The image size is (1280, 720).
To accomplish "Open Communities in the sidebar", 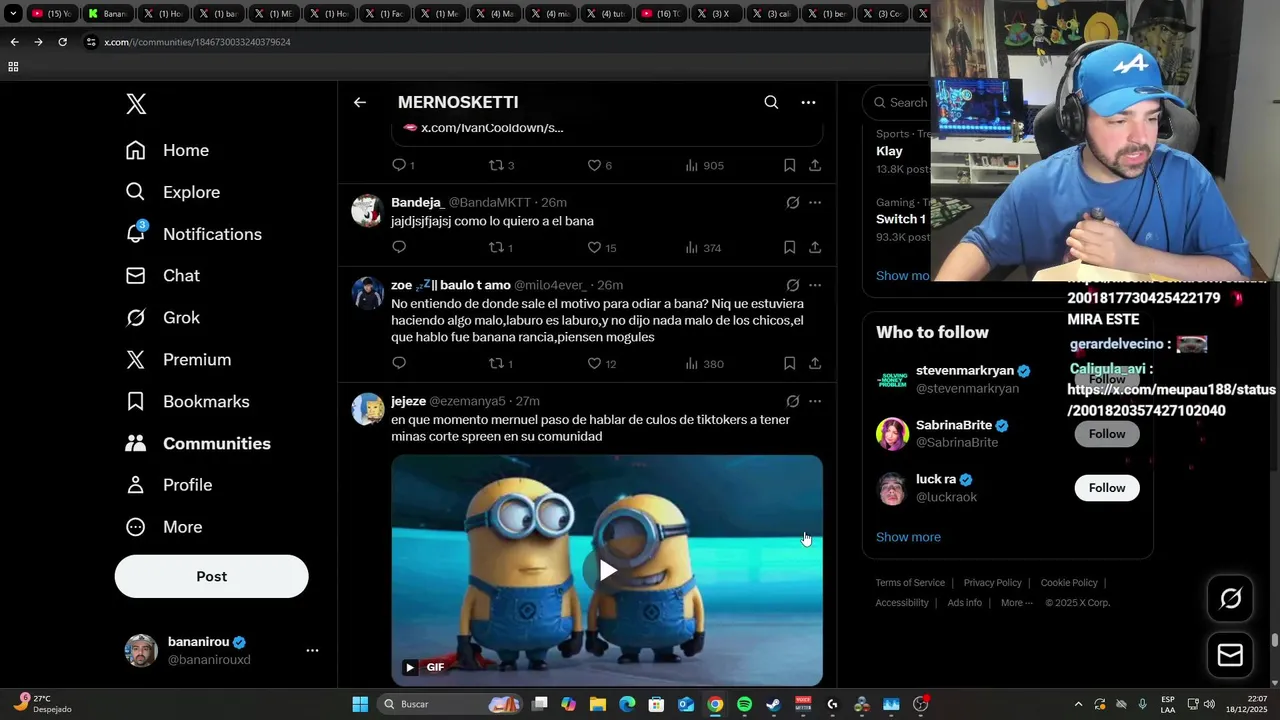I will [x=198, y=443].
